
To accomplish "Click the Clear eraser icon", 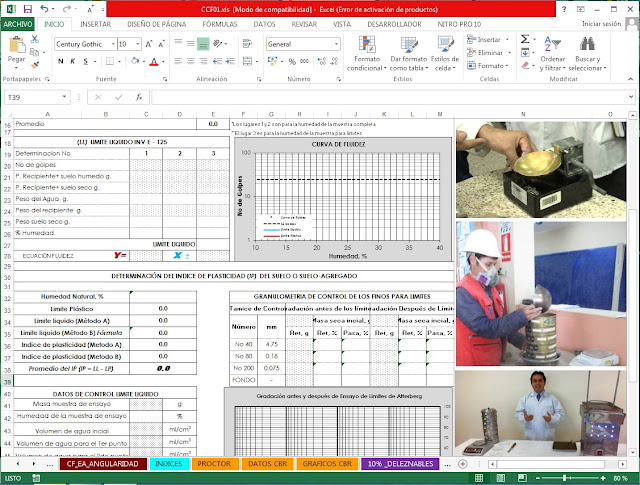I will (525, 65).
